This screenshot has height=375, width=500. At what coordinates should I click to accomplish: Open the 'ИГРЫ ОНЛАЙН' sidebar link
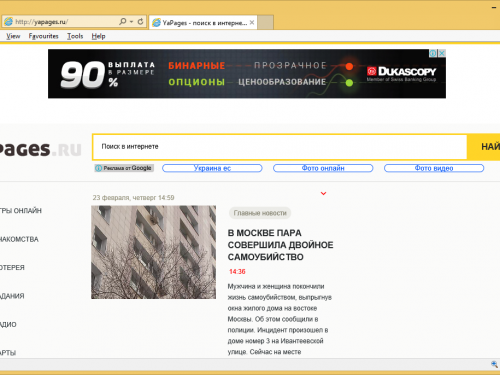click(21, 211)
